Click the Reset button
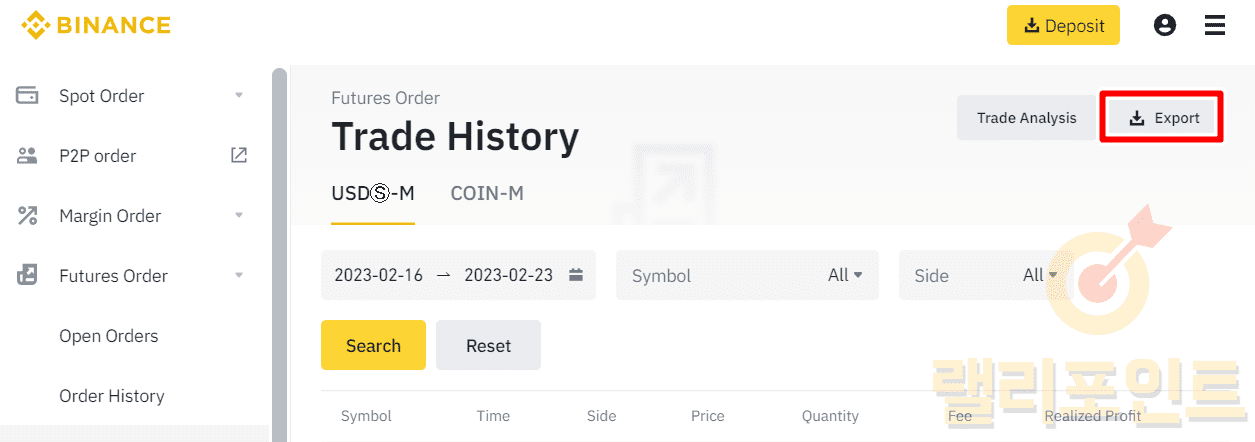 (x=488, y=346)
